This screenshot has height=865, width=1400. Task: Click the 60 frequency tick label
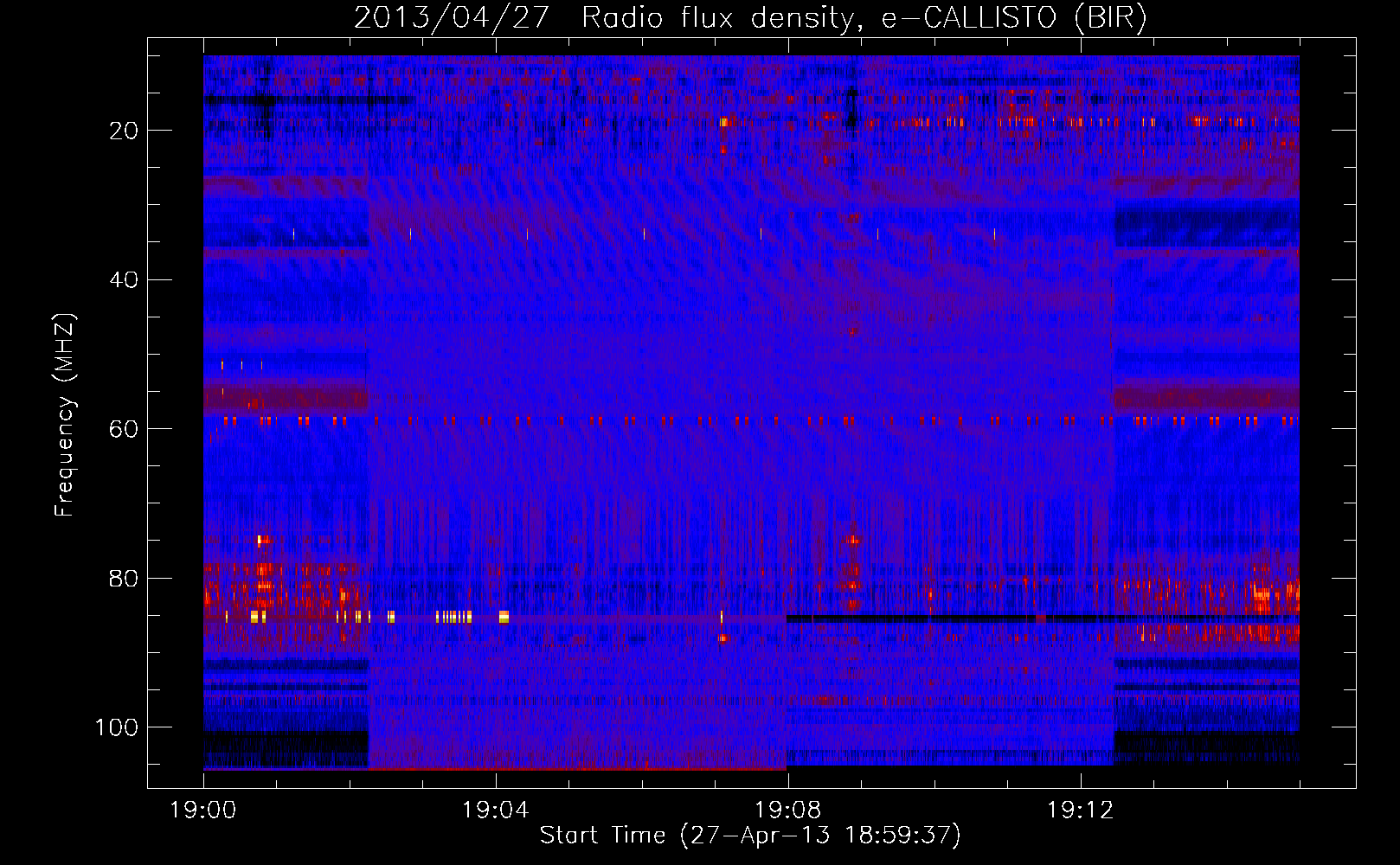pos(124,429)
